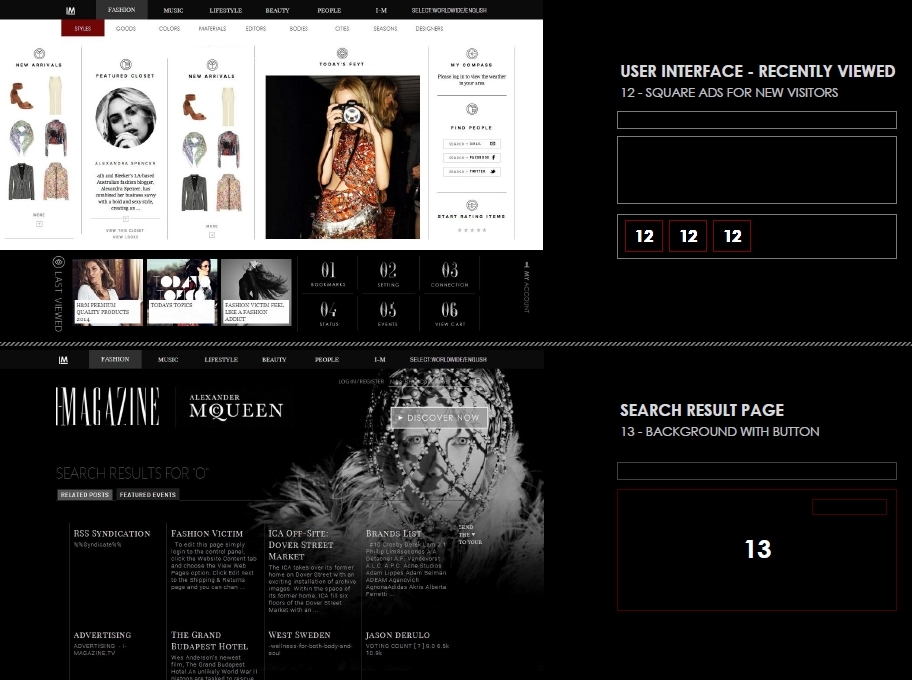Open the People menu on the closet page navbar
The height and width of the screenshot is (680, 912).
pyautogui.click(x=329, y=10)
